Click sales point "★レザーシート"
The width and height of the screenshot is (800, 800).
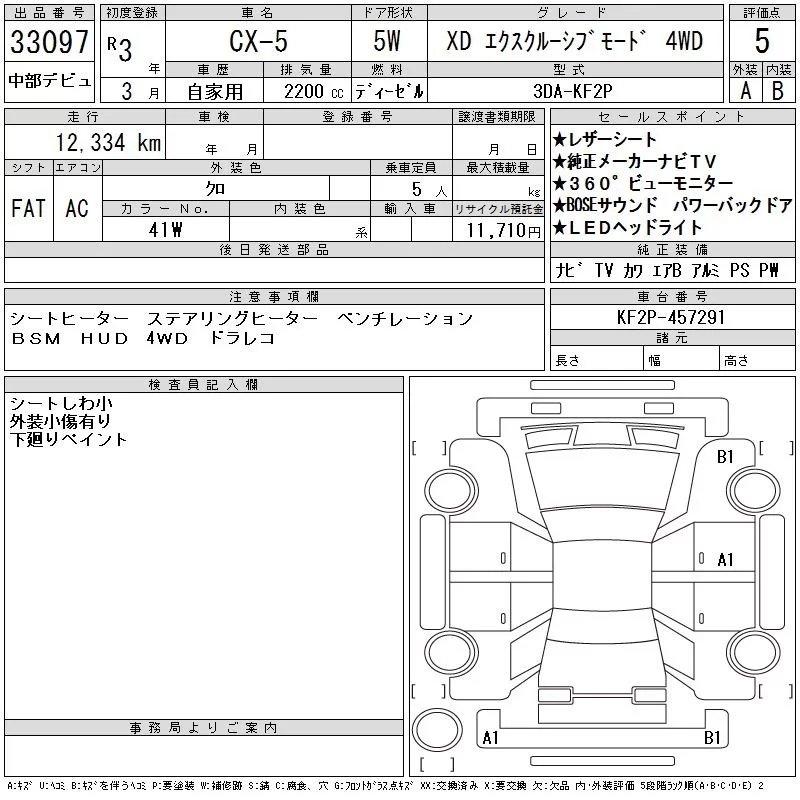[x=605, y=139]
